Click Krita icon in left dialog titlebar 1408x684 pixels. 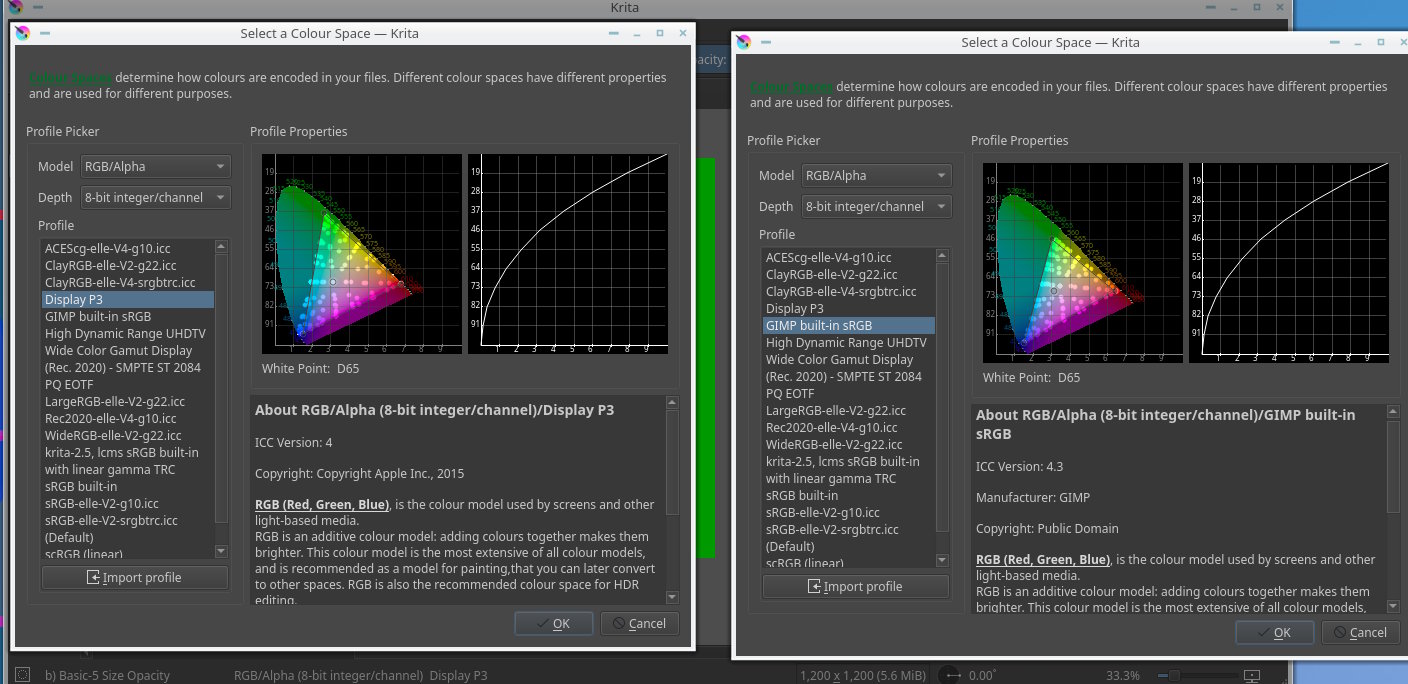tap(23, 33)
